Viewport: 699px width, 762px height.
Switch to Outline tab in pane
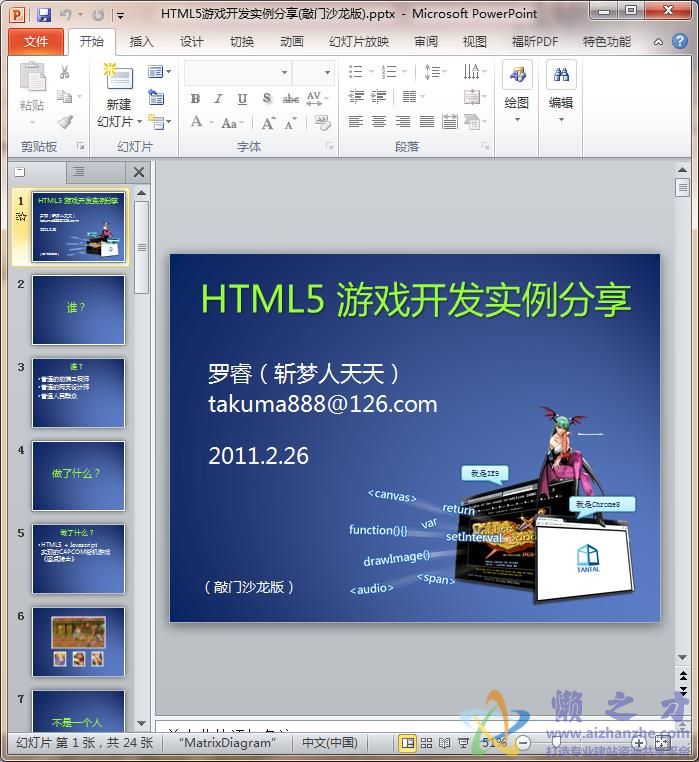click(x=79, y=172)
